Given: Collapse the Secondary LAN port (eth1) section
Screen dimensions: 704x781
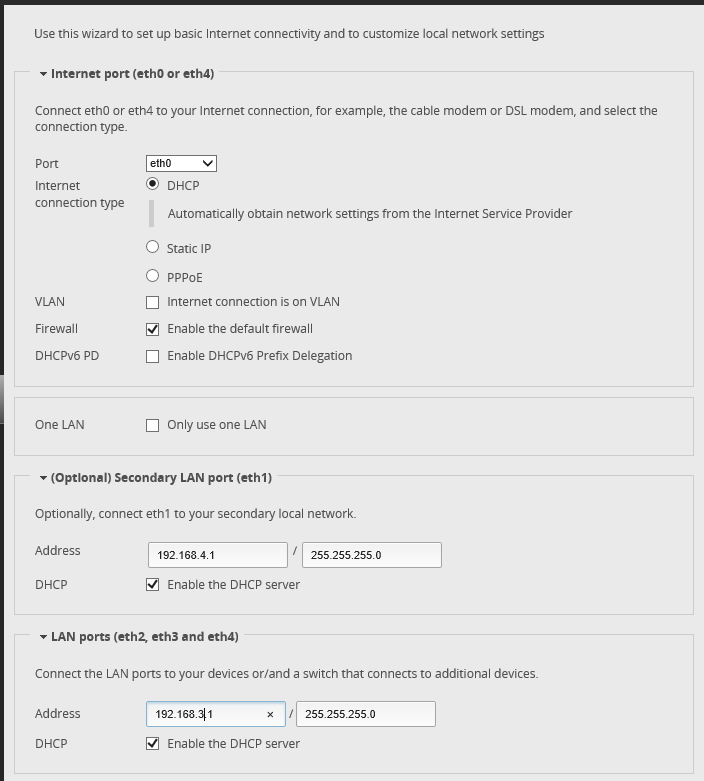Looking at the screenshot, I should tap(44, 478).
